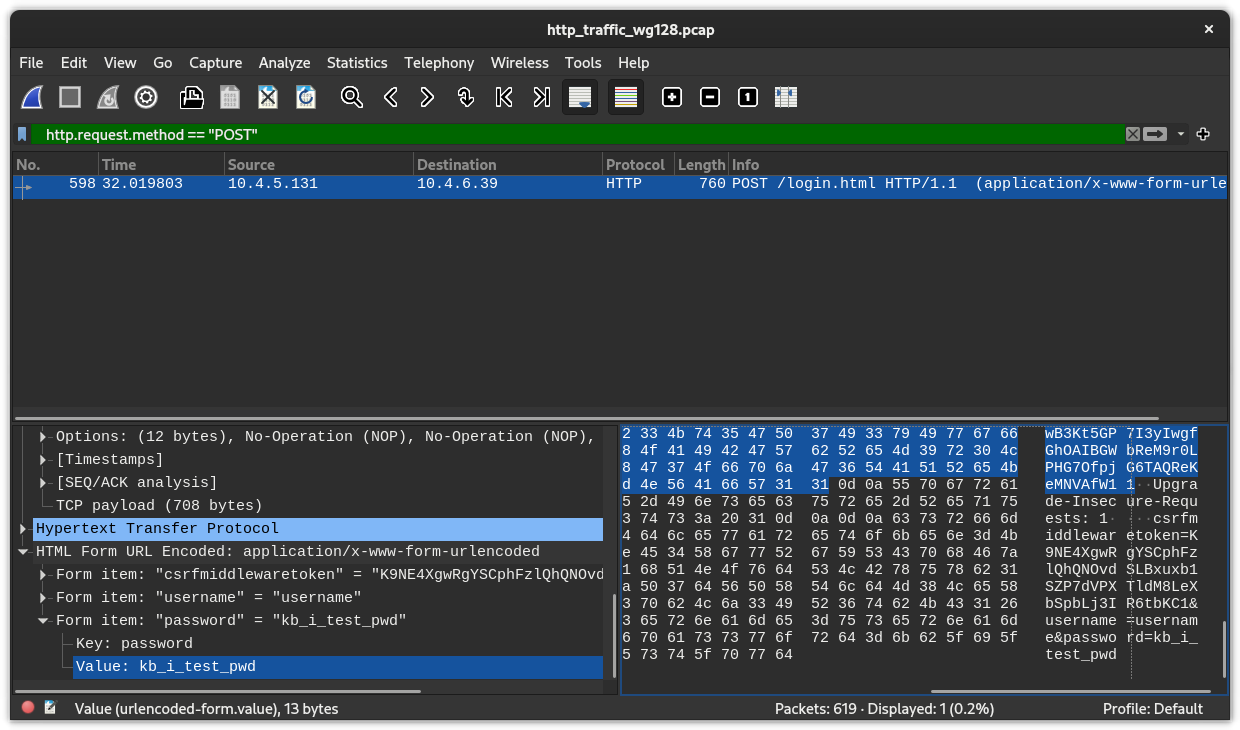The height and width of the screenshot is (730, 1240).
Task: Click the packet list horizontal scrollbar
Action: click(x=585, y=418)
